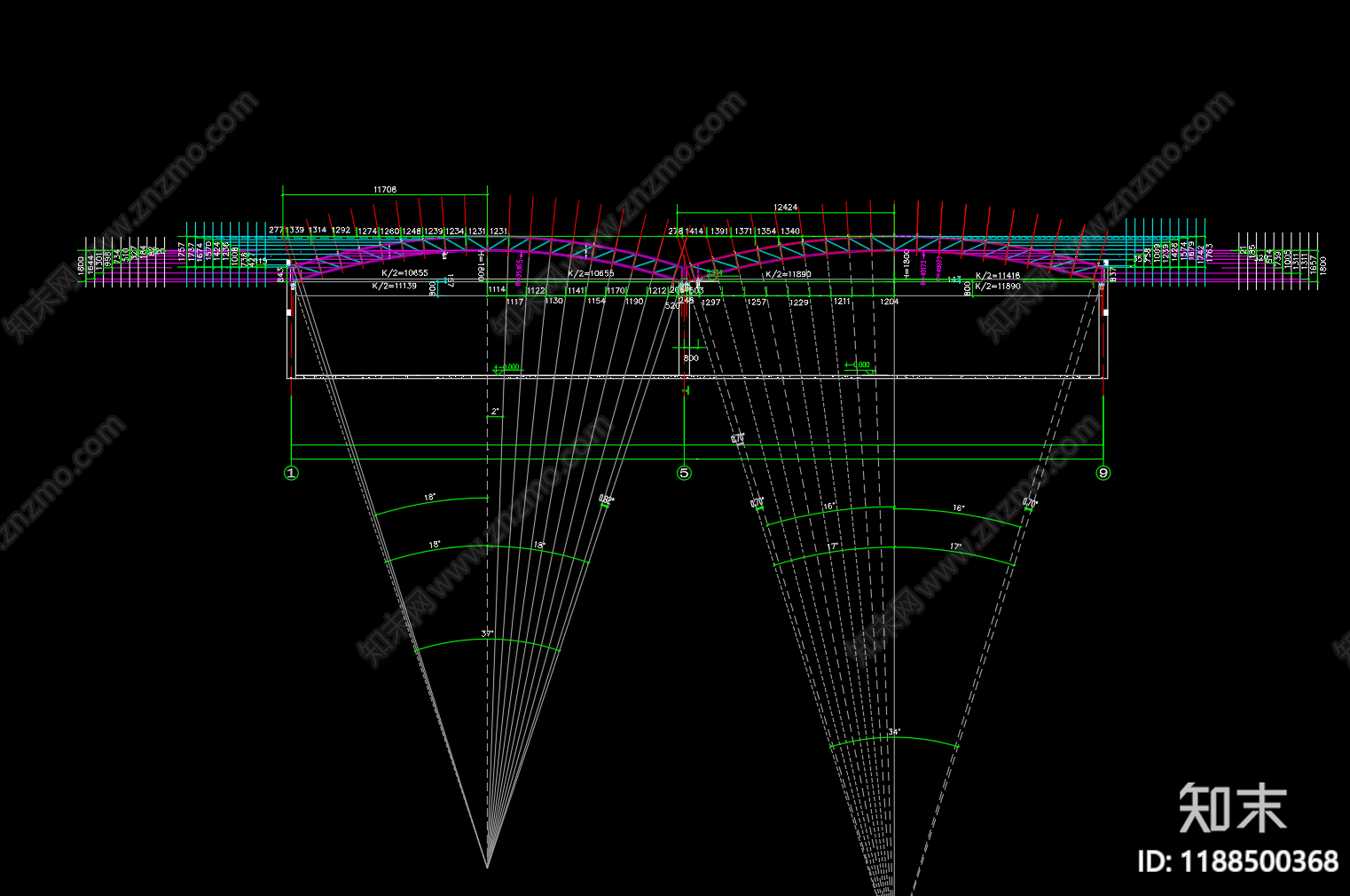
Task: Select the 11708 overall dimension text
Action: pyautogui.click(x=385, y=189)
